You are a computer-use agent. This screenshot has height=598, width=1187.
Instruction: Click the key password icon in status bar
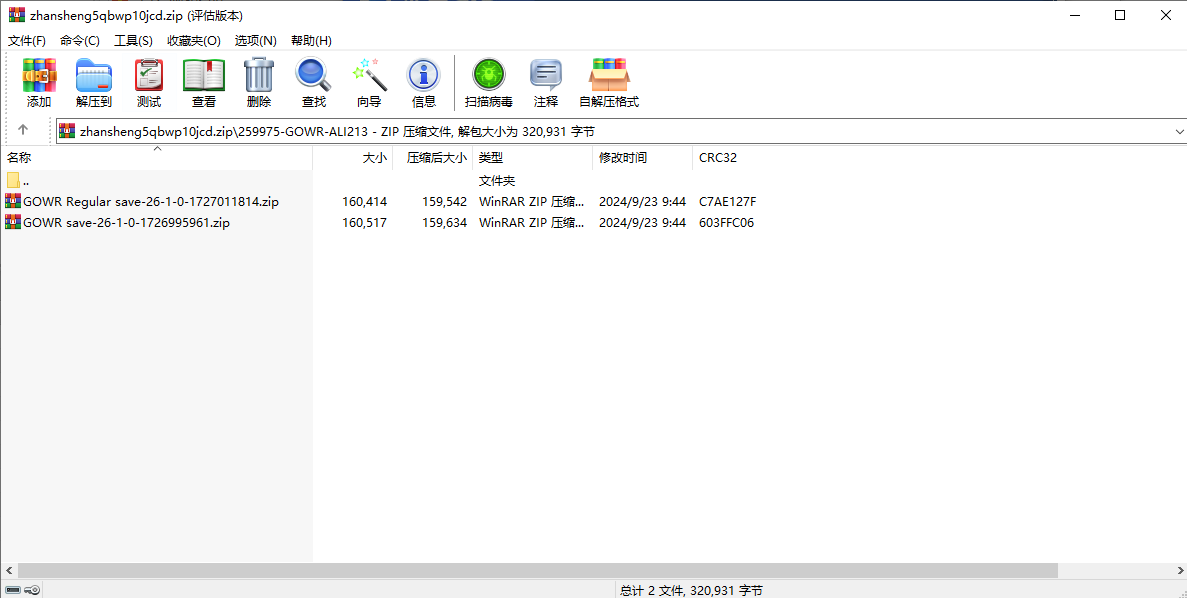32,590
